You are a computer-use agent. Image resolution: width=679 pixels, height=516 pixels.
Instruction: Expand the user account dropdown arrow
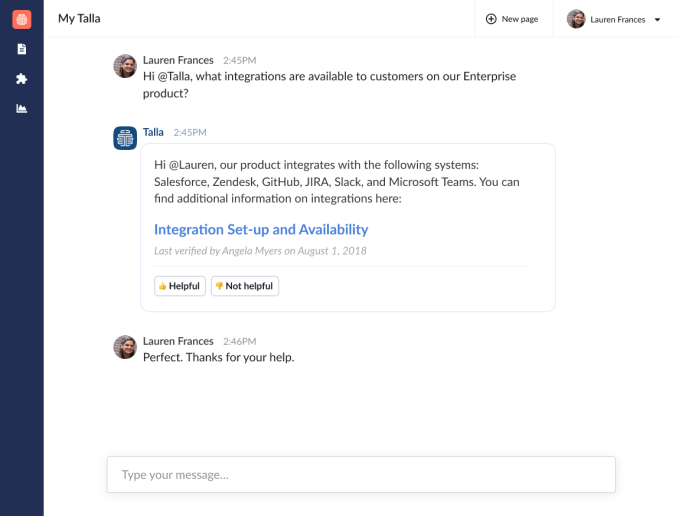pos(657,19)
